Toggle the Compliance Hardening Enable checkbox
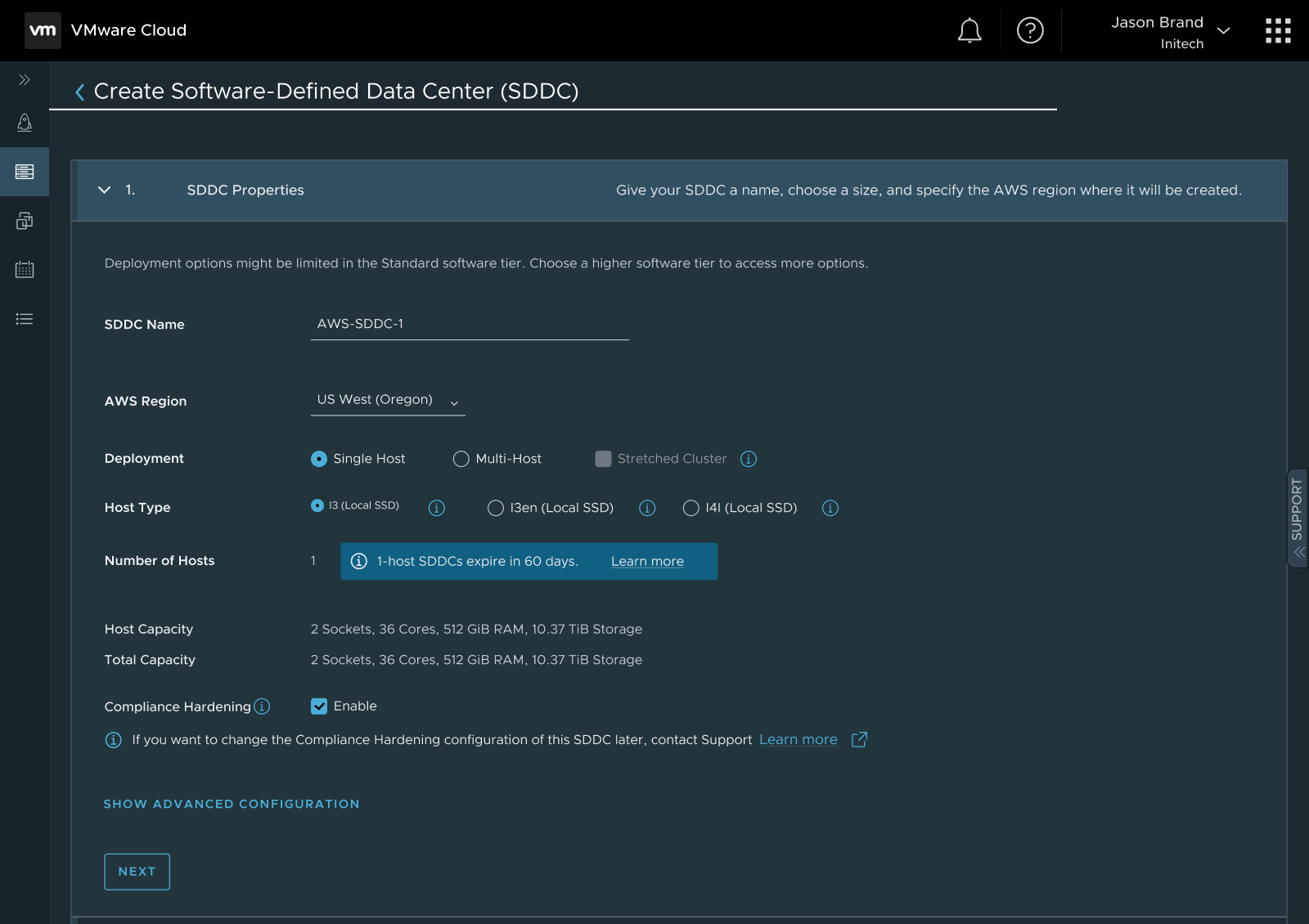This screenshot has height=924, width=1309. [319, 706]
